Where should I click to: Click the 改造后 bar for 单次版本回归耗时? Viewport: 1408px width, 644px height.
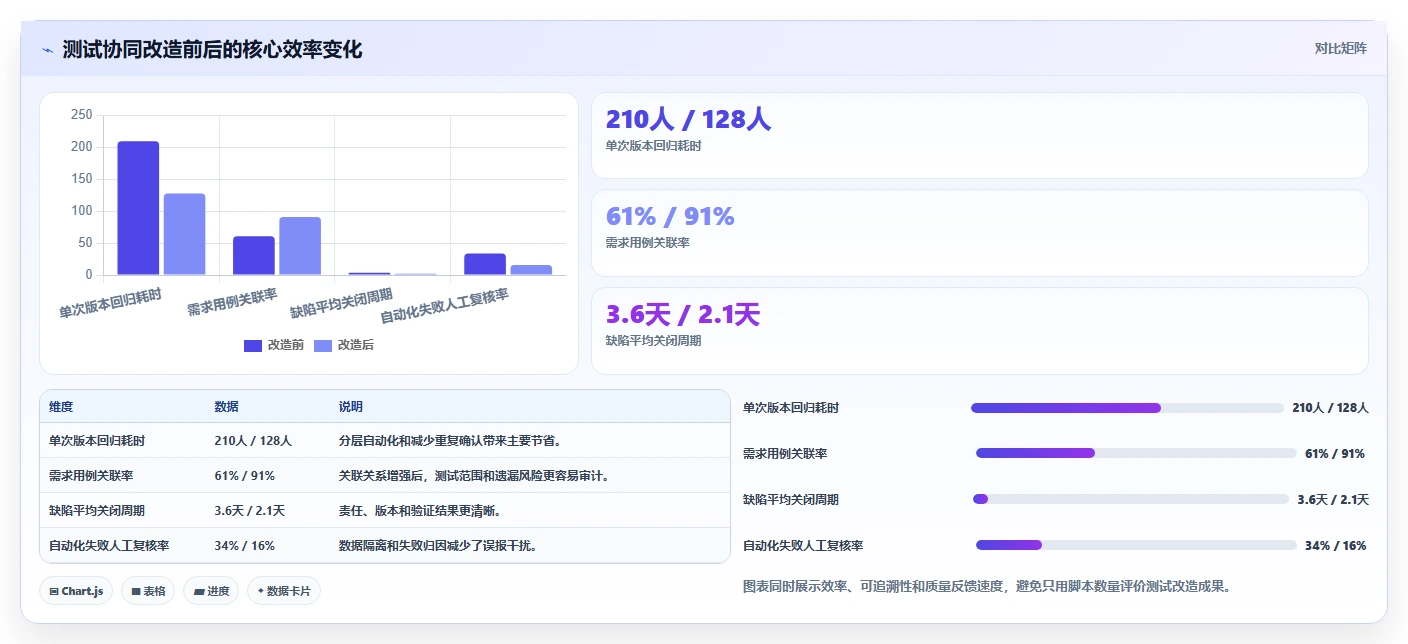point(184,234)
